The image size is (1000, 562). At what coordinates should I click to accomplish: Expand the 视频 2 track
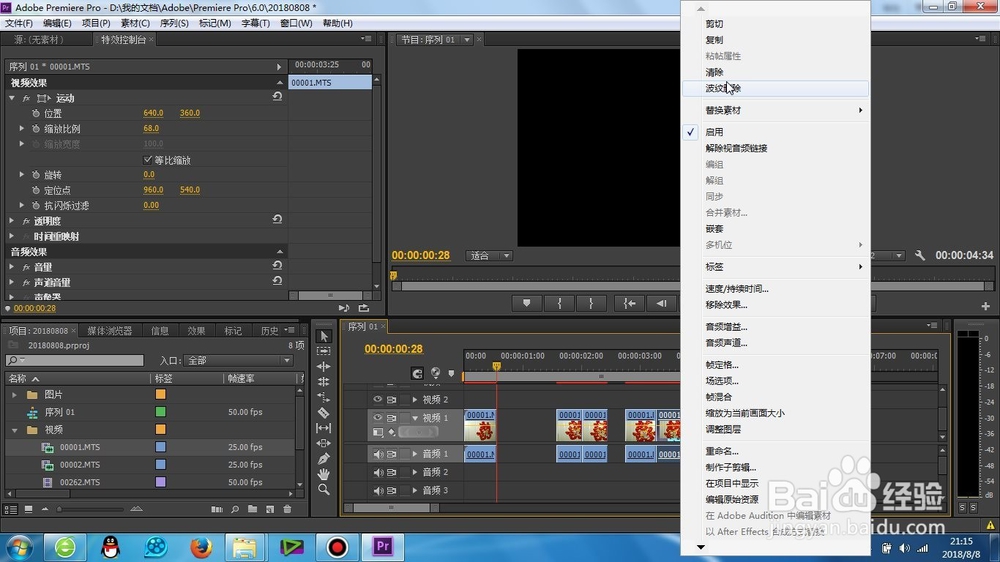[x=415, y=399]
